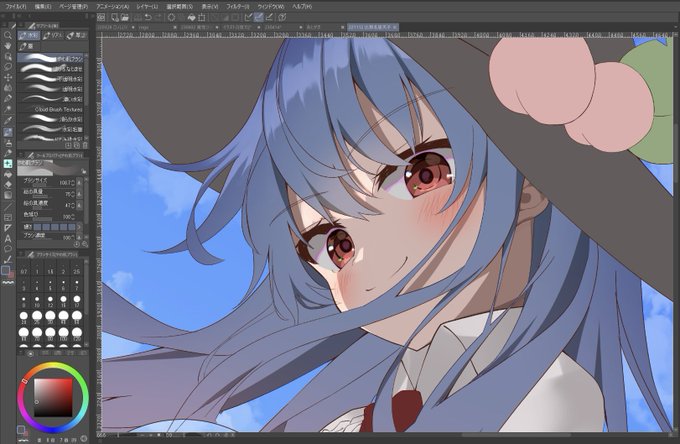Open 絵の具濃度 dynamics settings button
The width and height of the screenshot is (680, 444).
[x=79, y=205]
